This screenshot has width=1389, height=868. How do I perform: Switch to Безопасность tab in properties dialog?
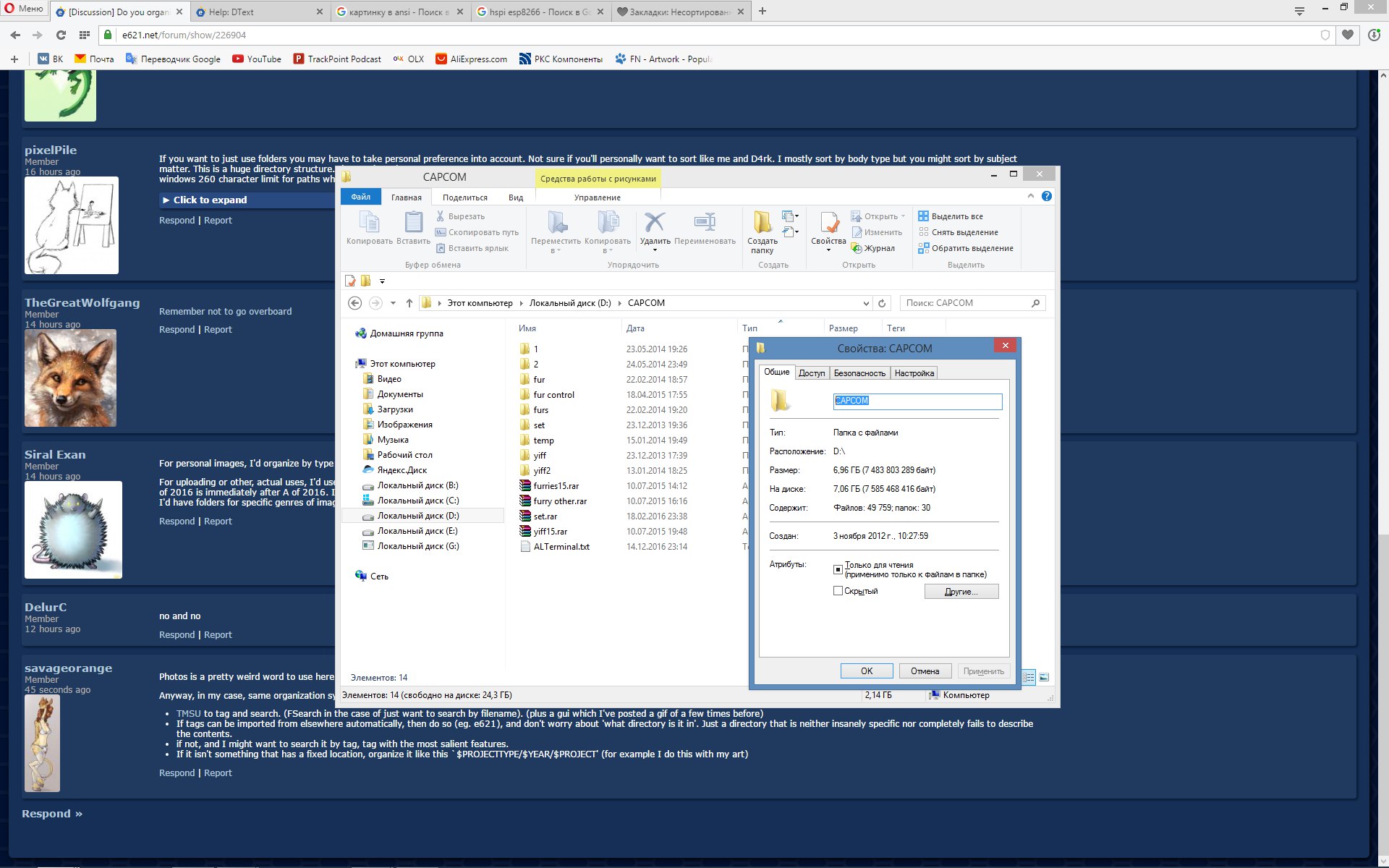pos(859,373)
